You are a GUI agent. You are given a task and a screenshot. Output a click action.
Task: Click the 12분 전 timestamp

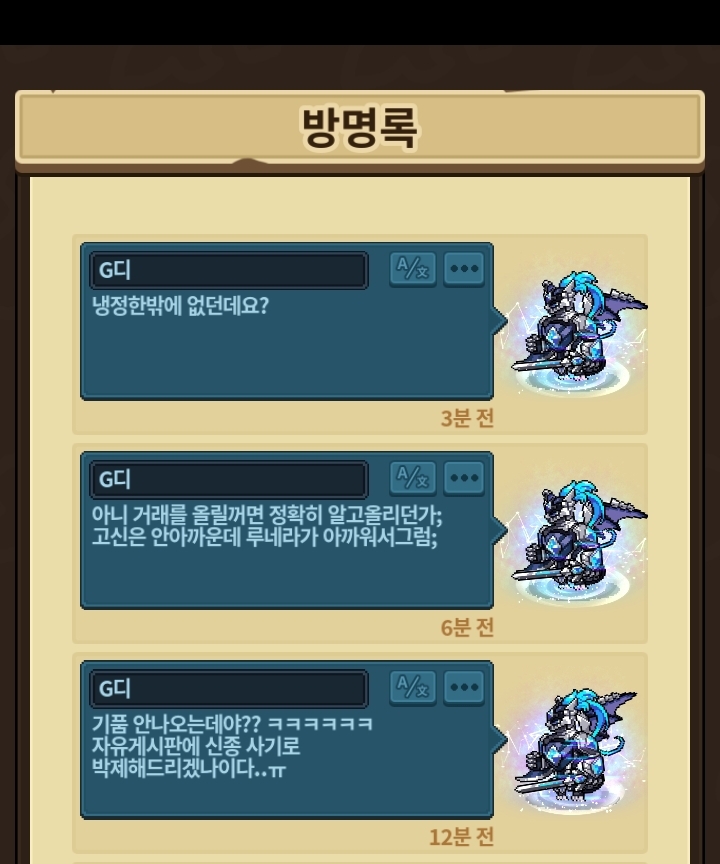pyautogui.click(x=461, y=837)
